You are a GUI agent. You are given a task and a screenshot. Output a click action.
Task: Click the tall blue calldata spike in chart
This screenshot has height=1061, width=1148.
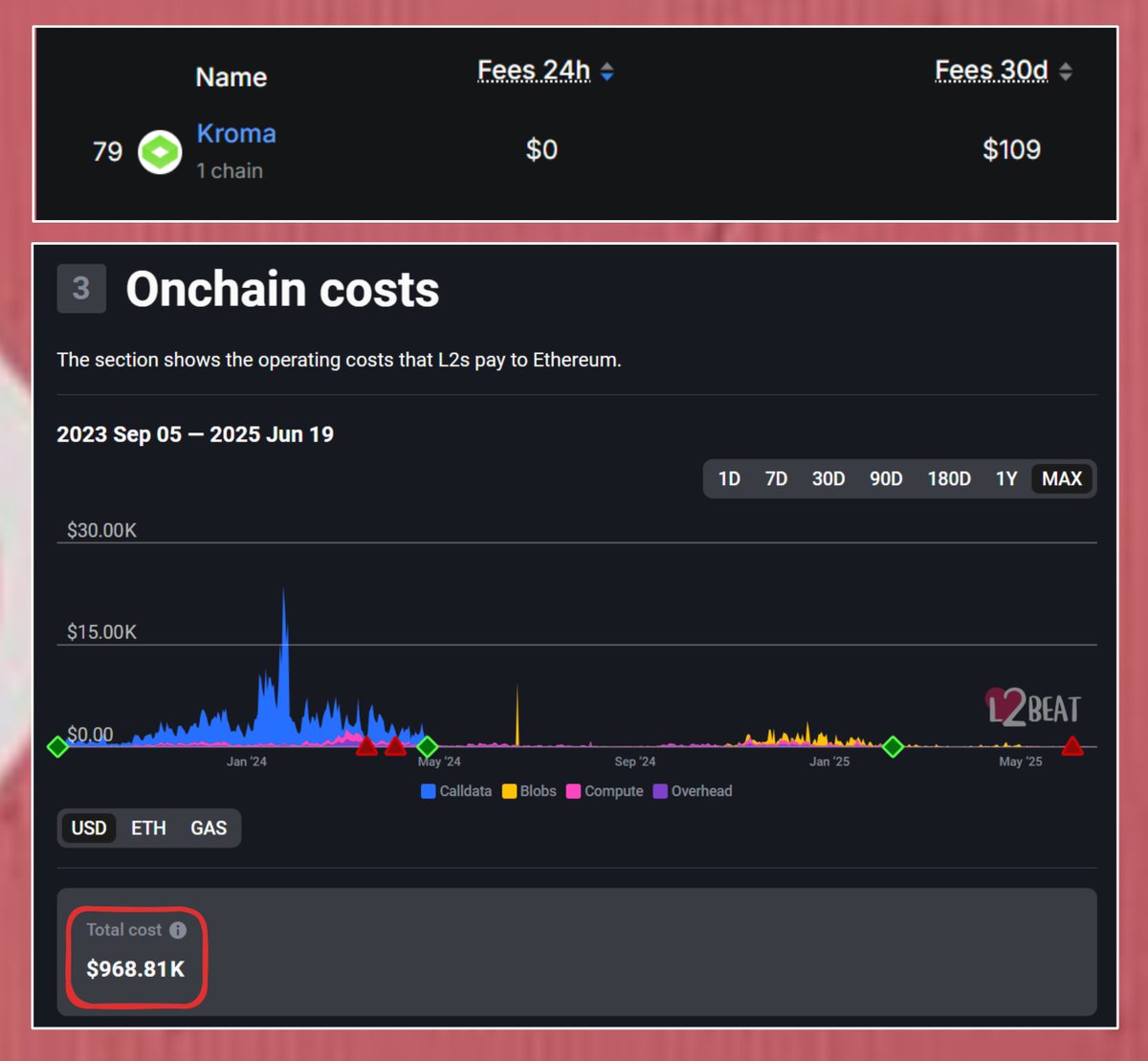point(284,670)
